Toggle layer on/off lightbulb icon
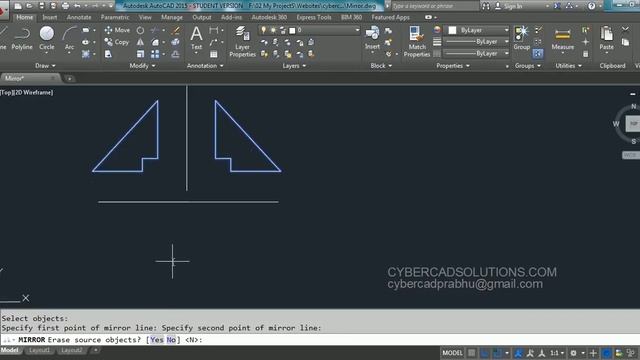This screenshot has width=640, height=360. [264, 30]
